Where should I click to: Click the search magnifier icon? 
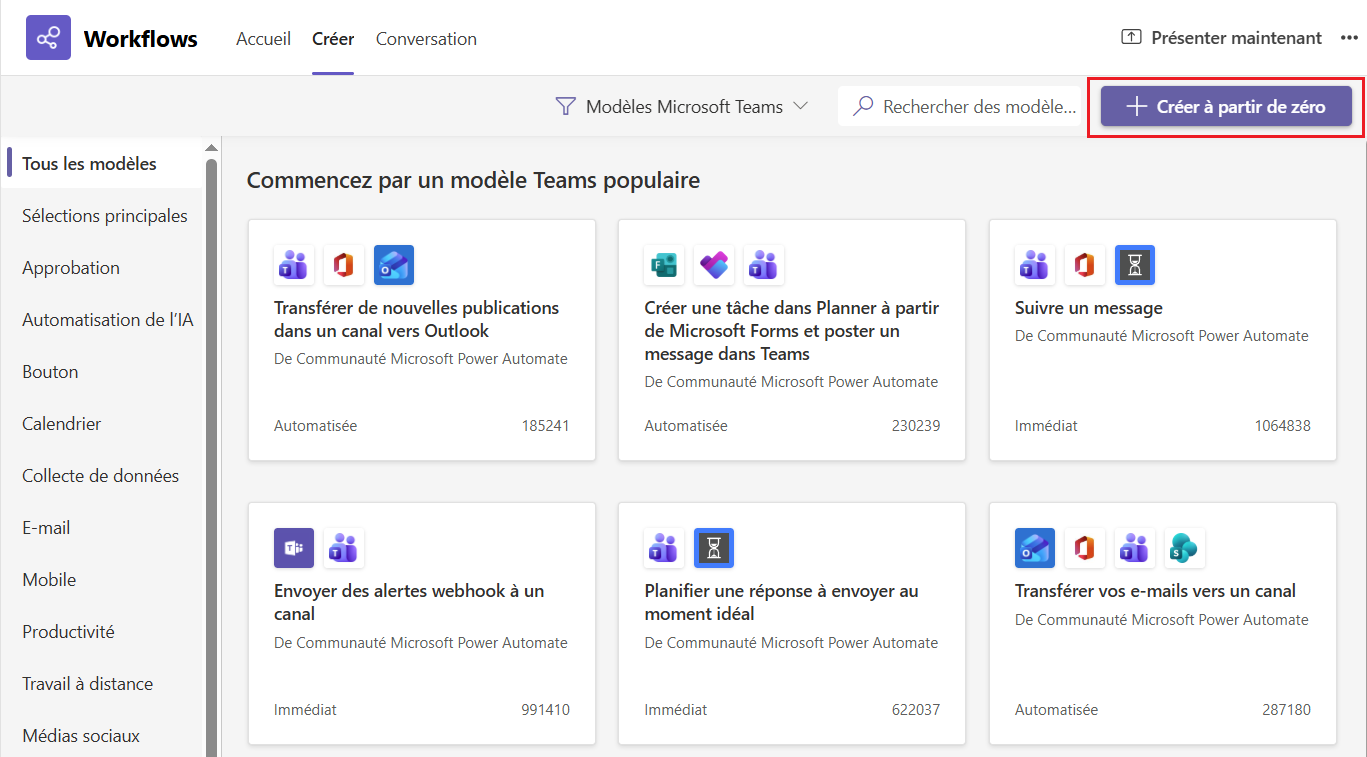click(863, 106)
